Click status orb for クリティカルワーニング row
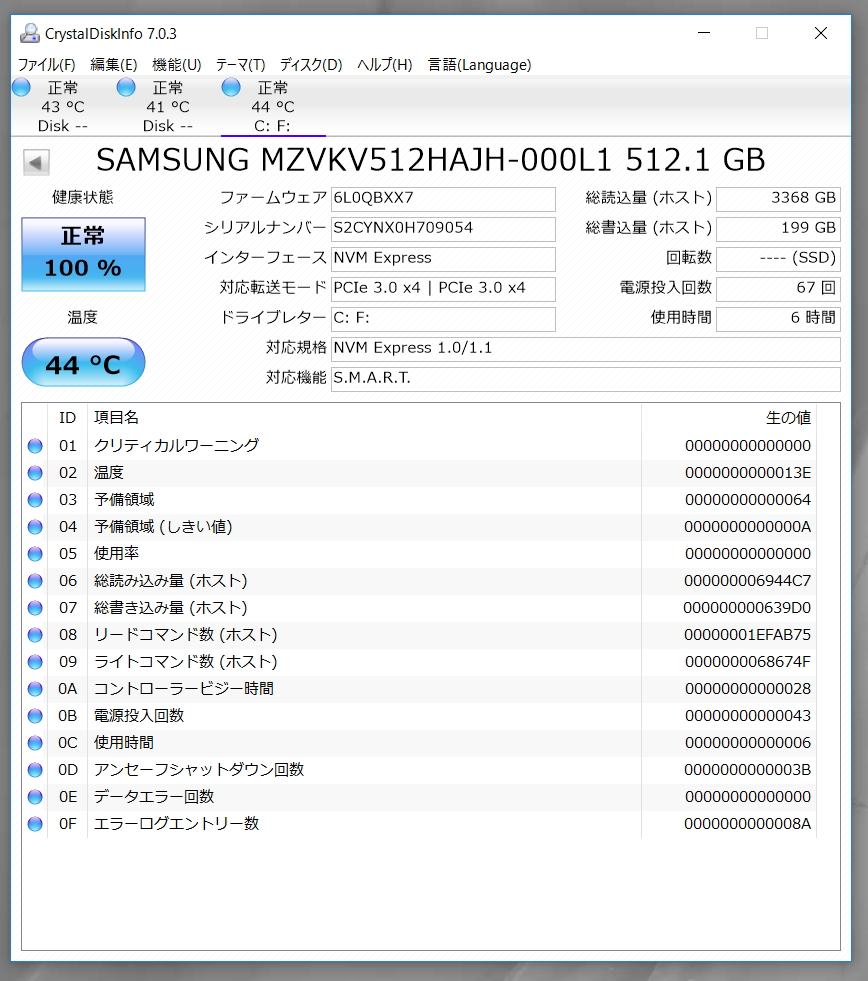 [35, 446]
